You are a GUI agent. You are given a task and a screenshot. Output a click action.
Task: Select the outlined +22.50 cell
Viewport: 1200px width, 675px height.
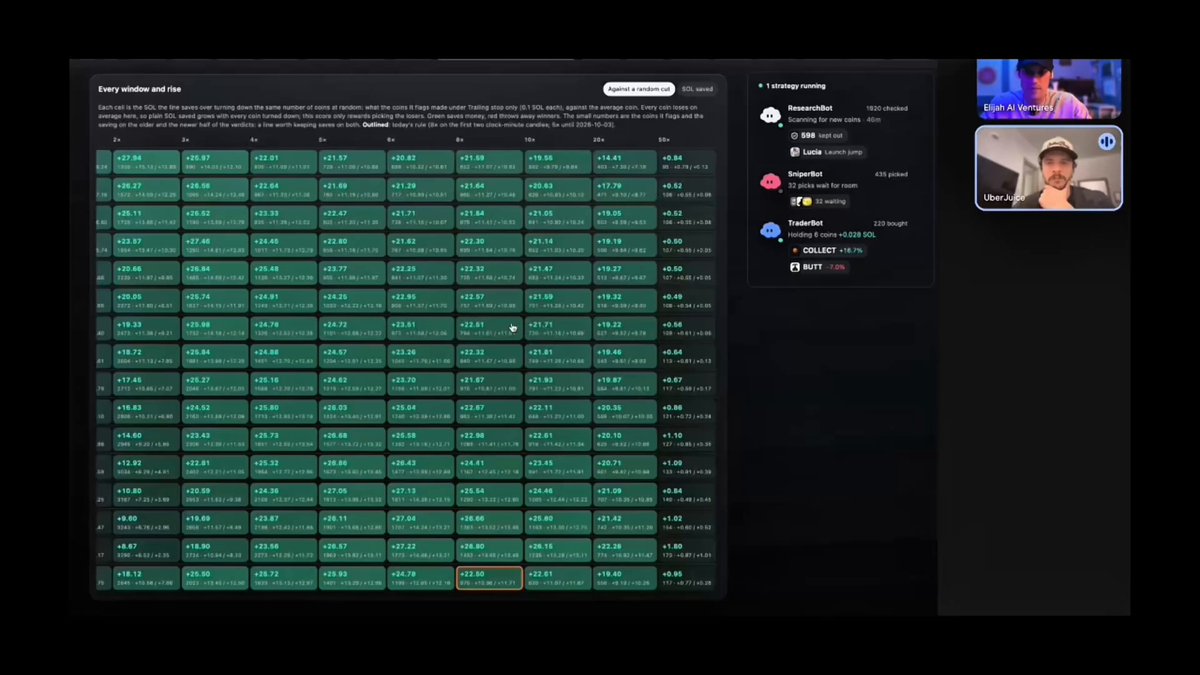coord(489,578)
